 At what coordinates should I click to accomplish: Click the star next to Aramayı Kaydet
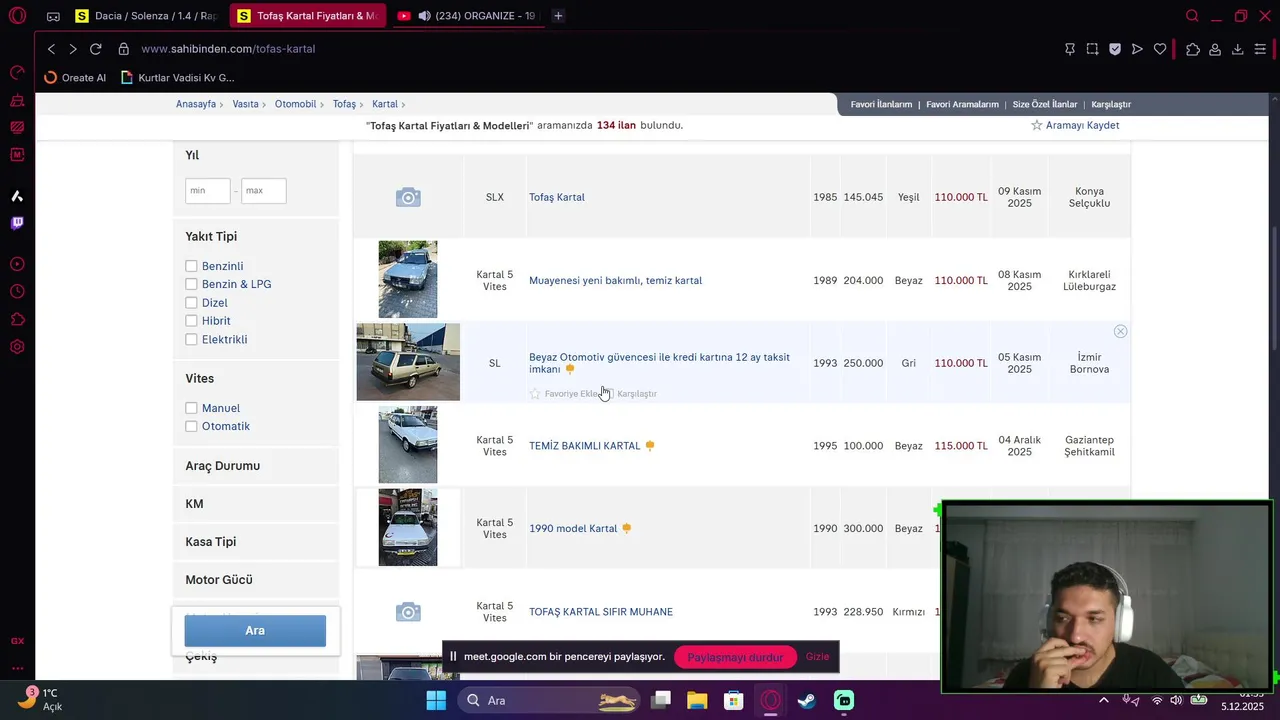click(x=1037, y=125)
